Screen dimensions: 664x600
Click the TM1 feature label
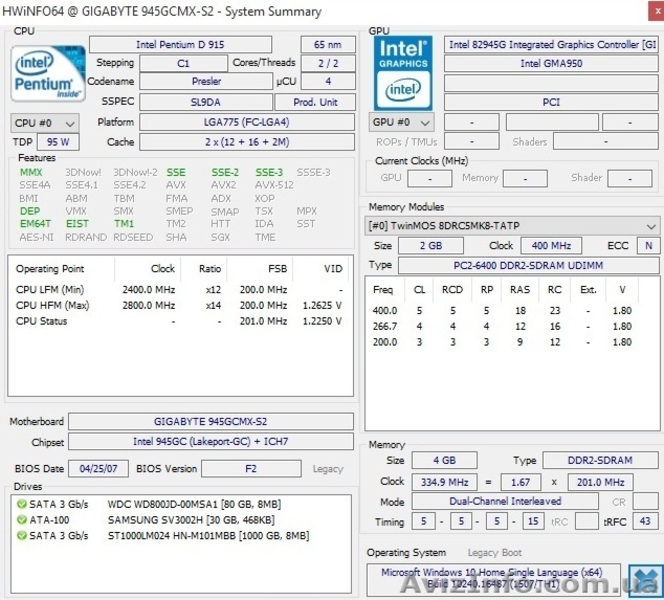pyautogui.click(x=124, y=224)
